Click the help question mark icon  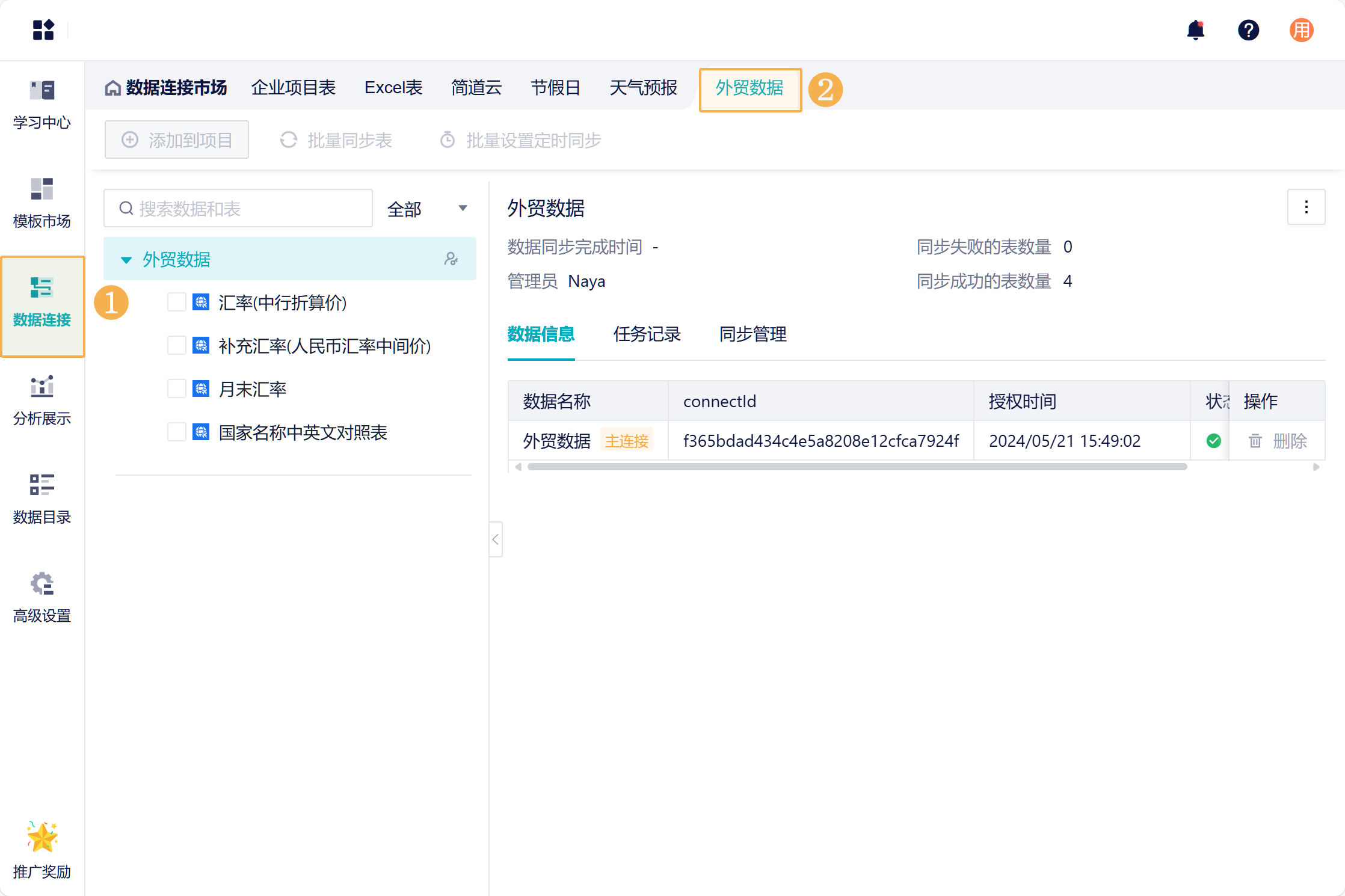1248,30
